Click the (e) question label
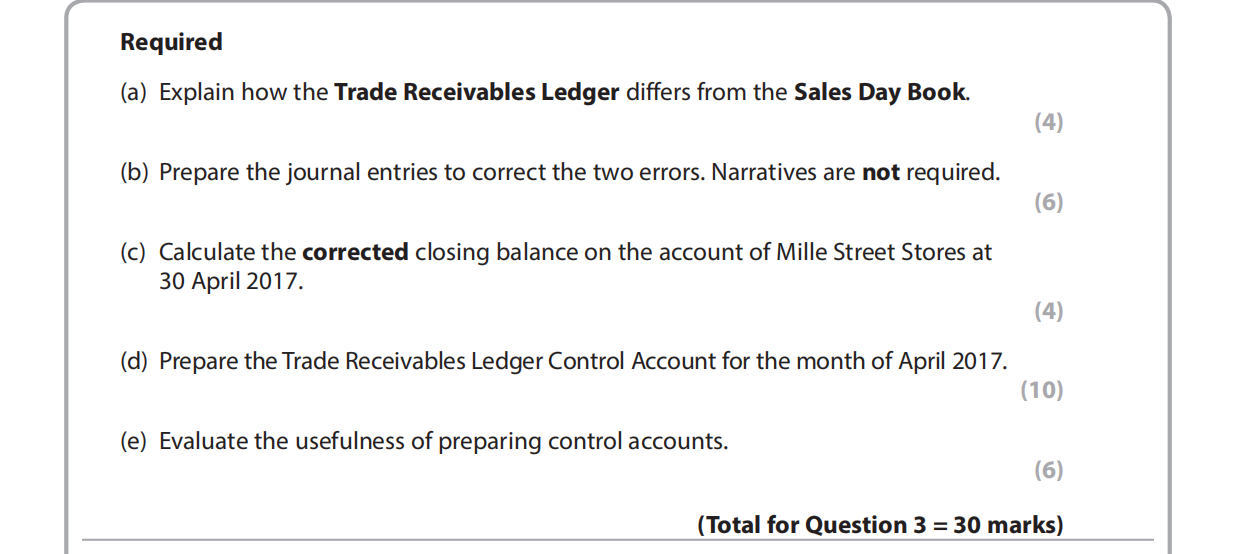Viewport: 1236px width, 554px height. [x=133, y=441]
